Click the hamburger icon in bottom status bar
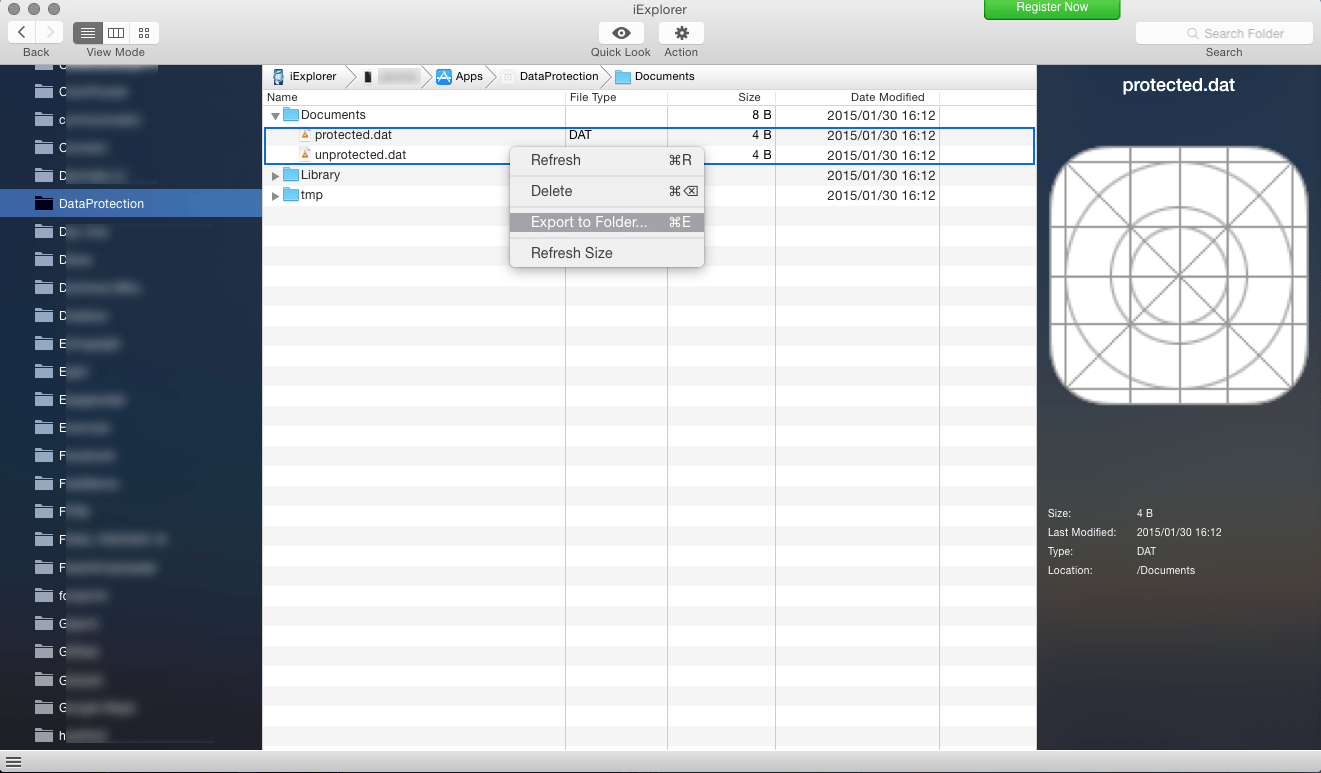 click(x=13, y=762)
